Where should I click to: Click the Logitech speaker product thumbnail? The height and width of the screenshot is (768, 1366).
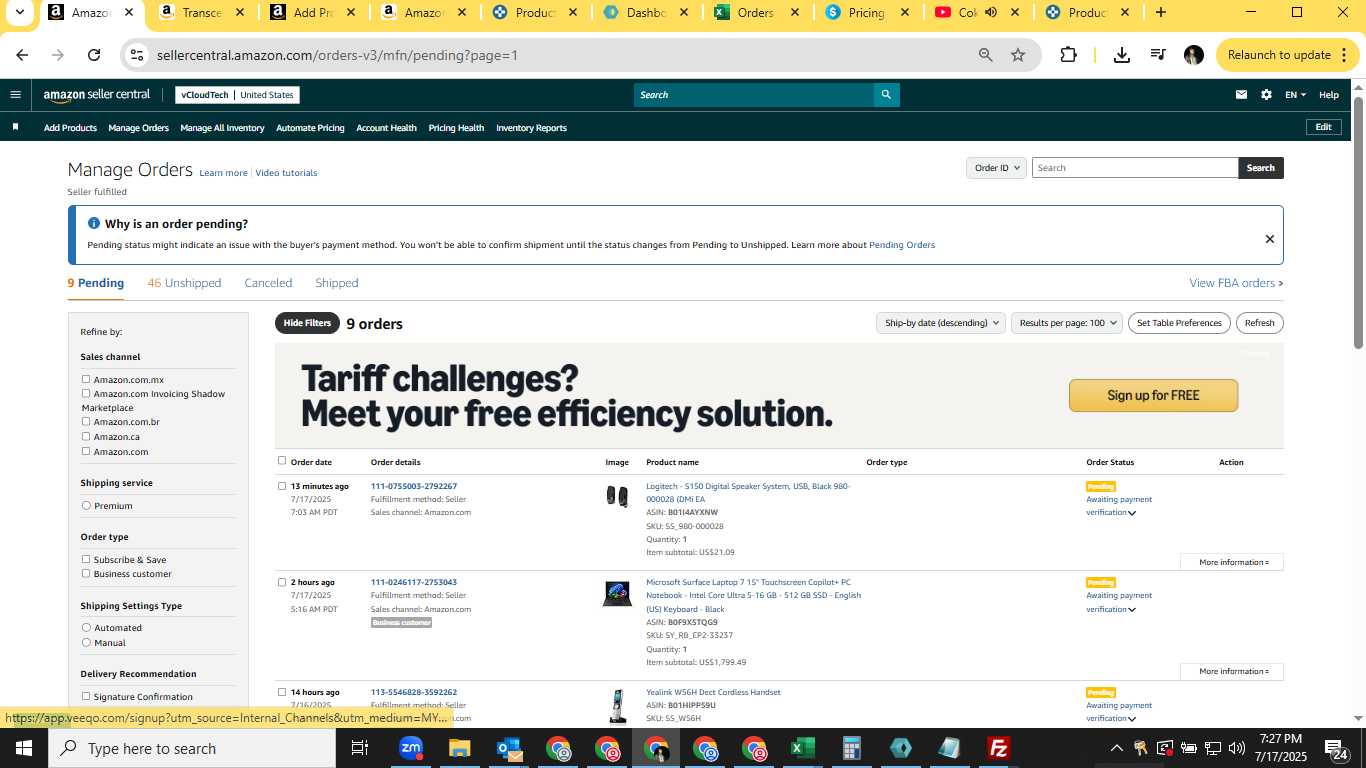point(617,496)
